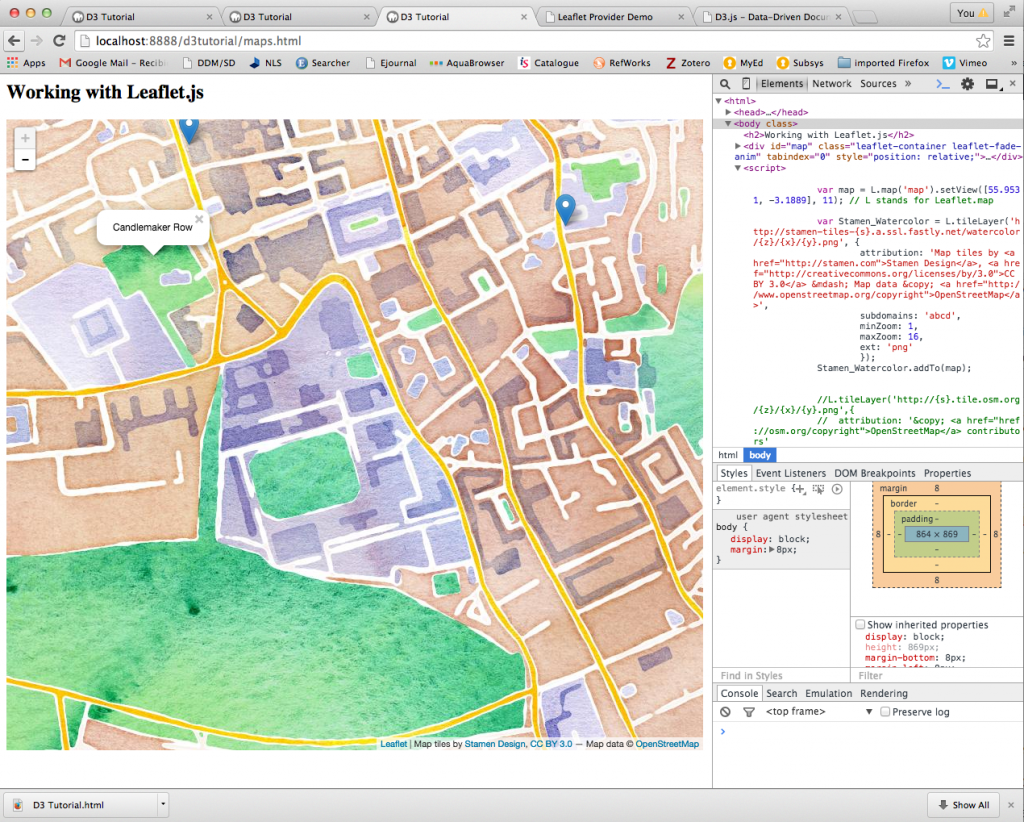Open hidden tabs with the chevron overflow
Viewport: 1024px width, 822px height.
point(908,84)
